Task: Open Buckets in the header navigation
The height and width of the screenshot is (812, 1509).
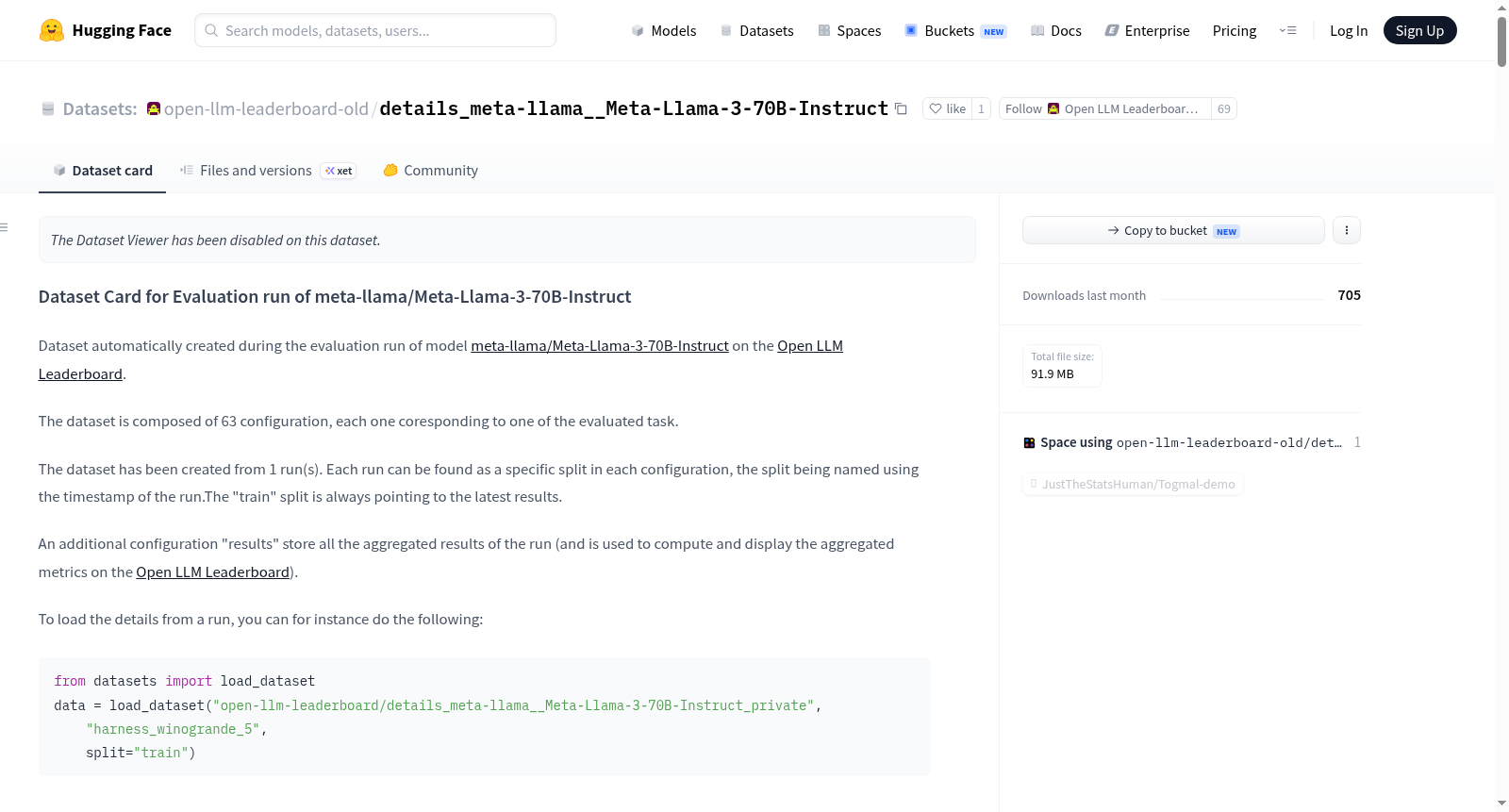Action: (x=955, y=31)
